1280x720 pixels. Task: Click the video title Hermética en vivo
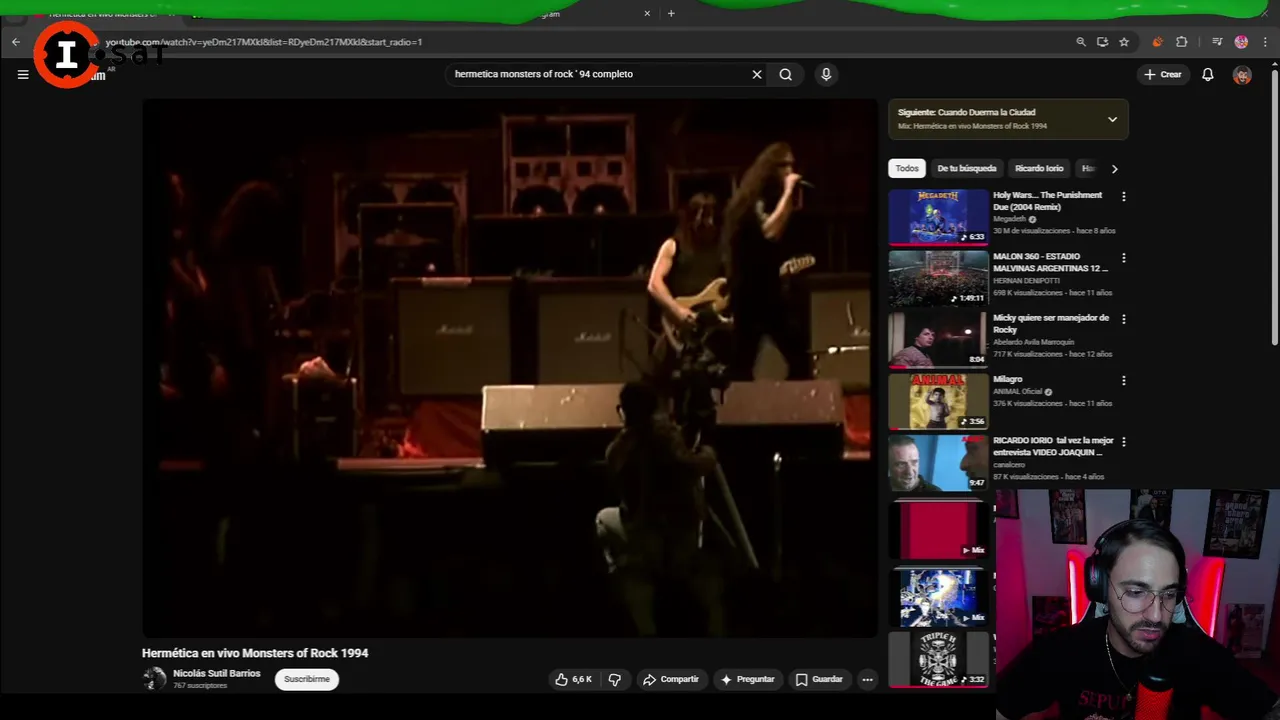pos(255,653)
